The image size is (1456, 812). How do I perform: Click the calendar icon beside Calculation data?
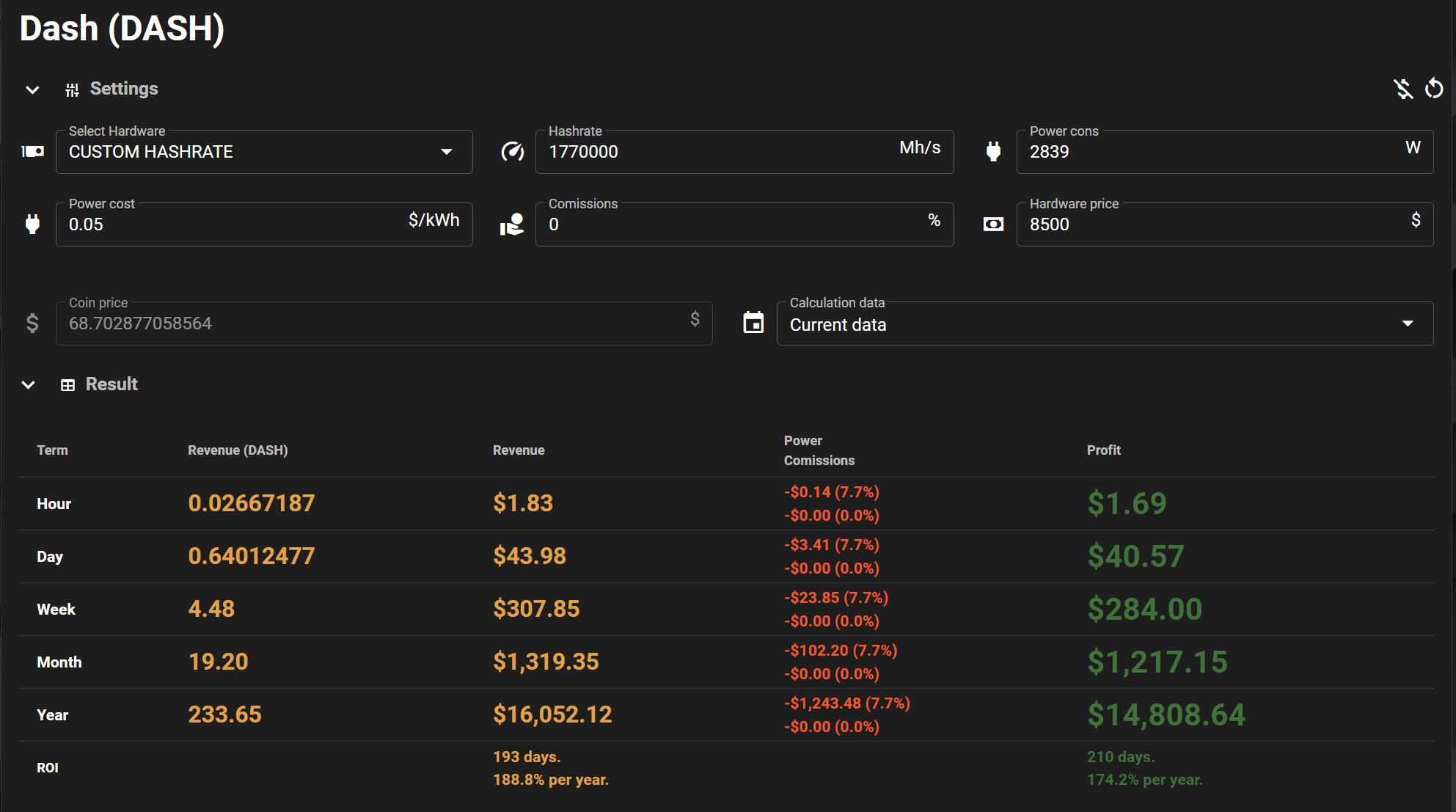753,322
